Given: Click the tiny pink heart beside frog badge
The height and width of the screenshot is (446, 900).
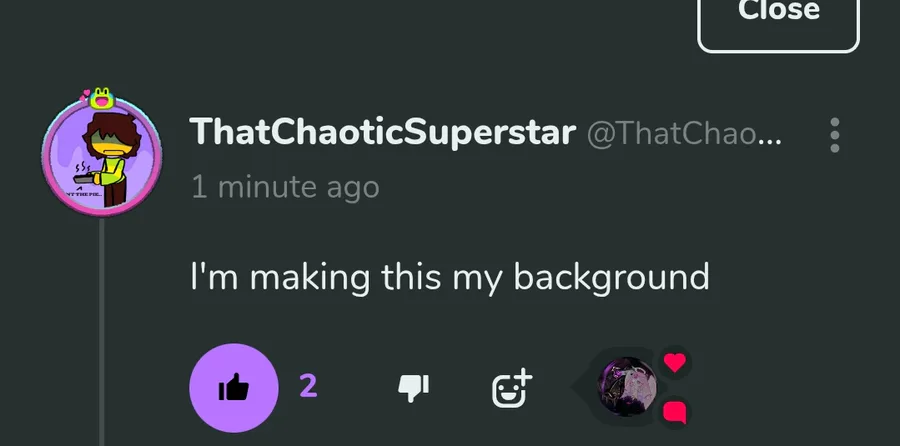Looking at the screenshot, I should coord(86,92).
